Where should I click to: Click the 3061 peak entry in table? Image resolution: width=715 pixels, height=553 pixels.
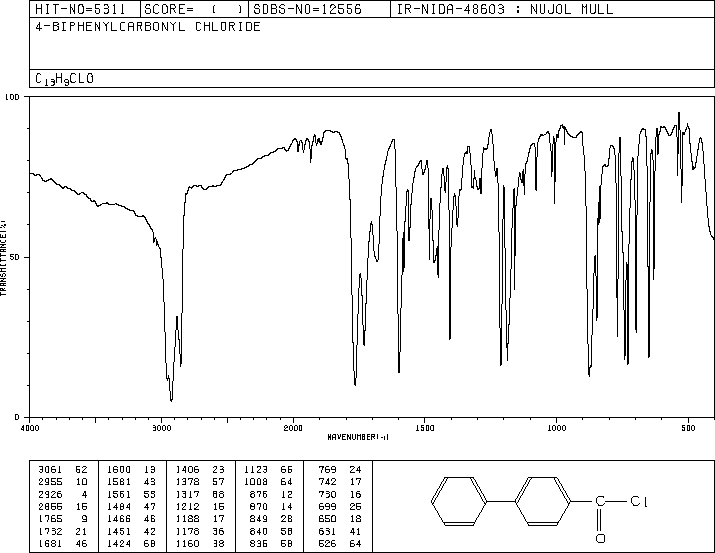click(63, 470)
